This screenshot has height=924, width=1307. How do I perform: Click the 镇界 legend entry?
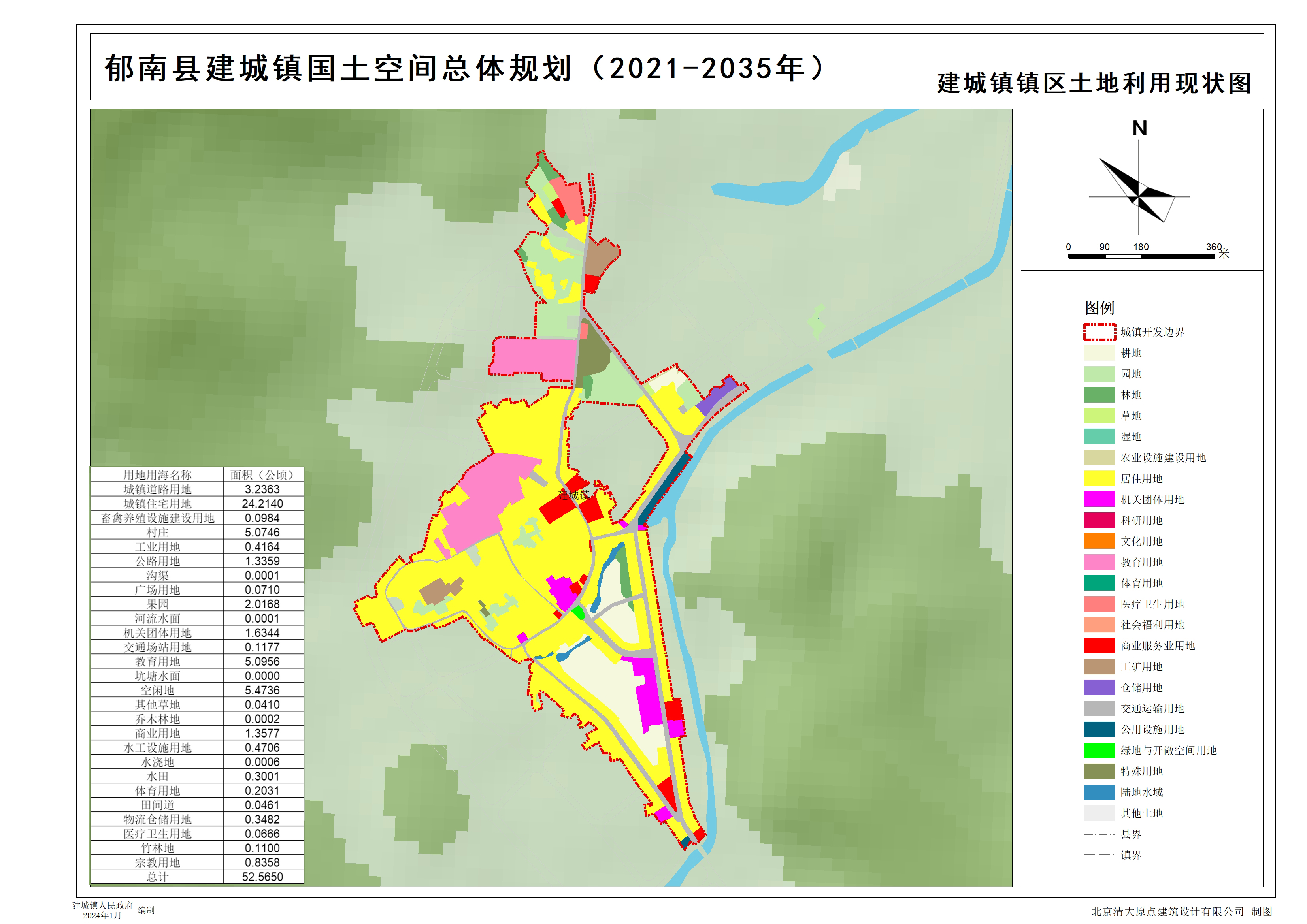1113,855
